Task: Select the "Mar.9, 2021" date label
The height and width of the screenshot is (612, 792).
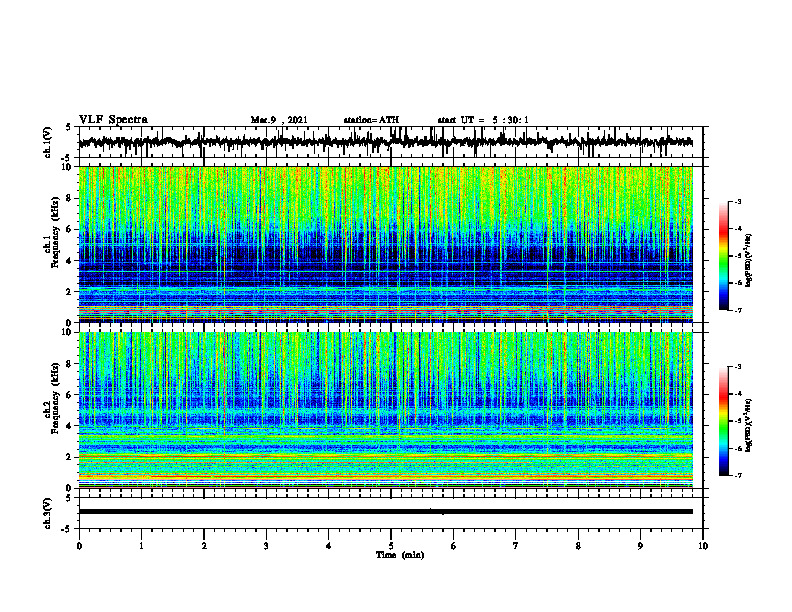Action: [279, 120]
